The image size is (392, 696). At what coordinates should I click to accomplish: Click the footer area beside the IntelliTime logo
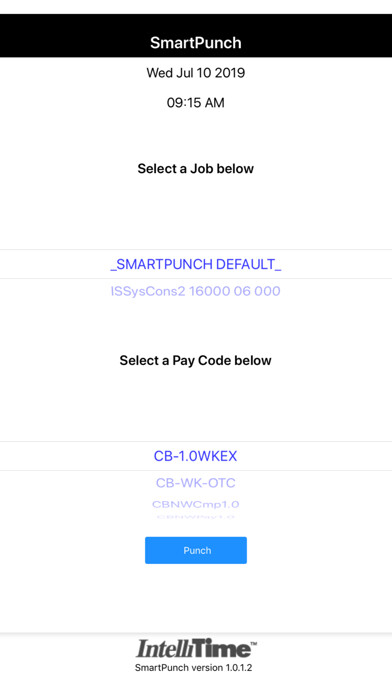point(326,657)
